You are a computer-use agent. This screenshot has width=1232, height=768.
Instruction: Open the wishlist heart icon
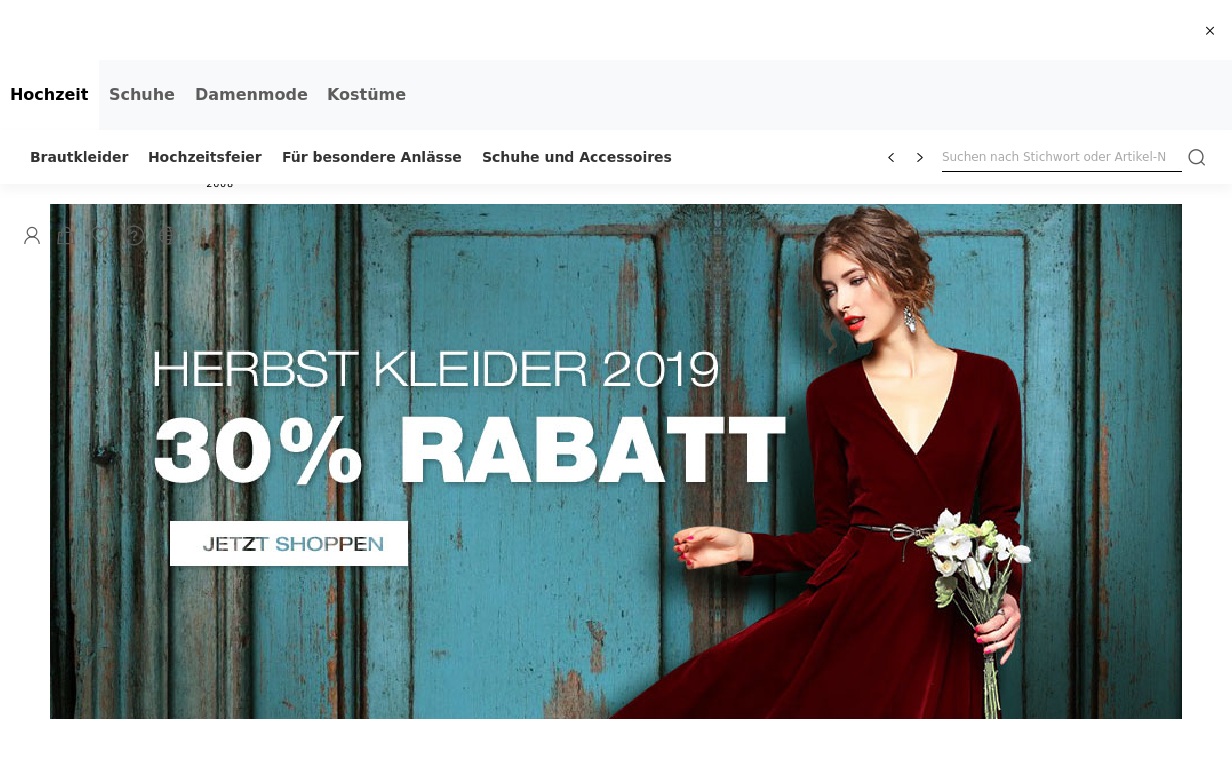tap(100, 236)
